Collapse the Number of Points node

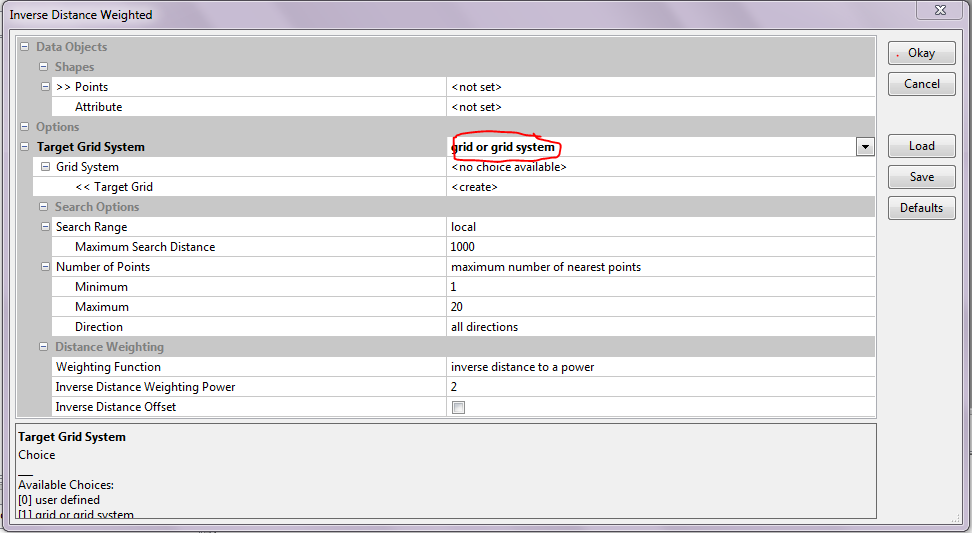(x=45, y=267)
